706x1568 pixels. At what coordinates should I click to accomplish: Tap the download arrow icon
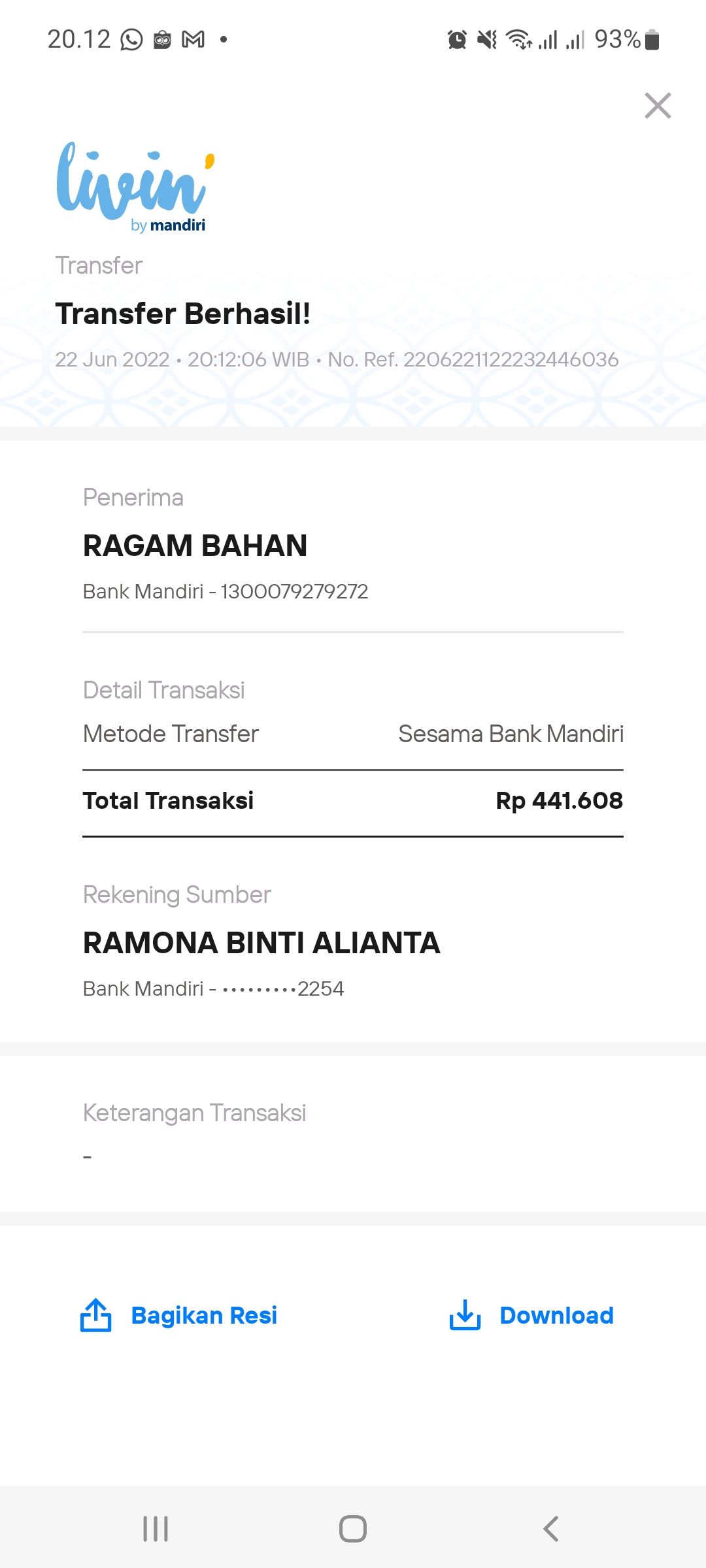click(x=465, y=1315)
